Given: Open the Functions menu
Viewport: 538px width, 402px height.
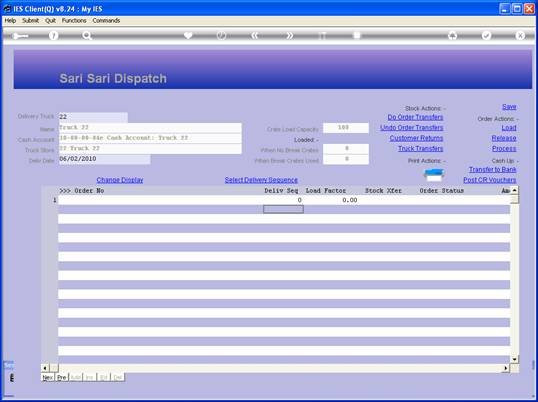Looking at the screenshot, I should click(74, 21).
